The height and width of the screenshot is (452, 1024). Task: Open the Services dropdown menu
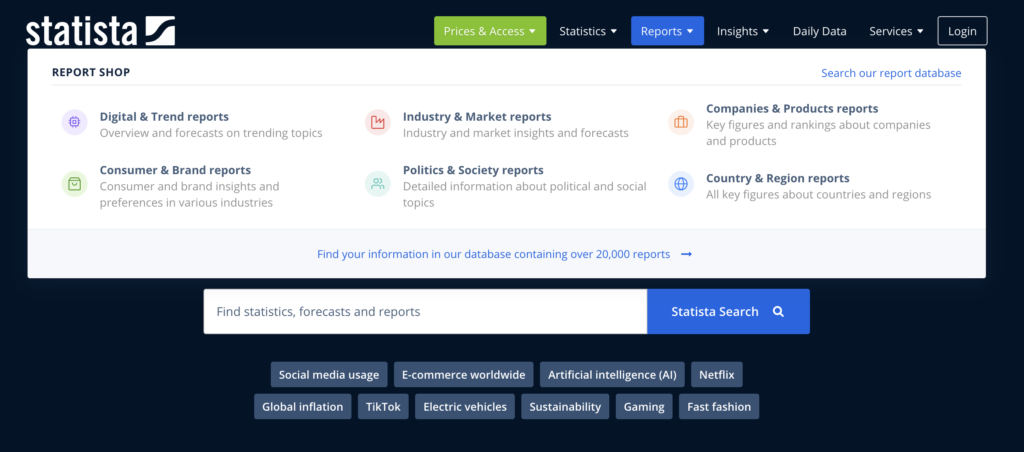[896, 31]
